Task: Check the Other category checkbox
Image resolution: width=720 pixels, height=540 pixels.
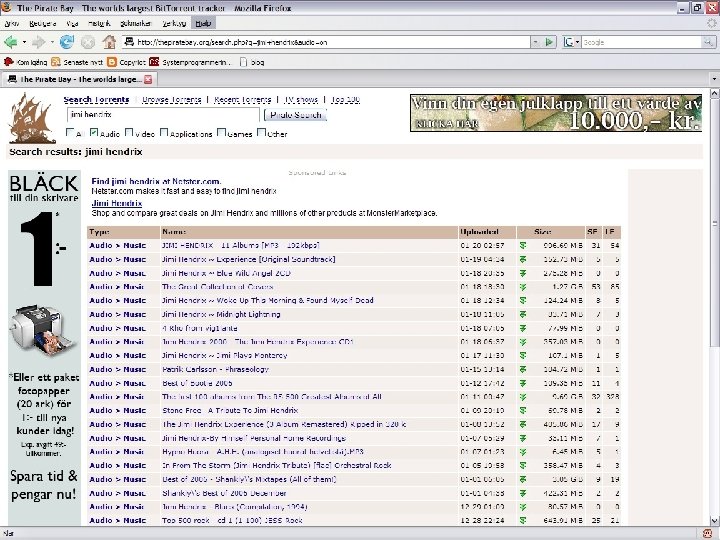Action: click(261, 133)
